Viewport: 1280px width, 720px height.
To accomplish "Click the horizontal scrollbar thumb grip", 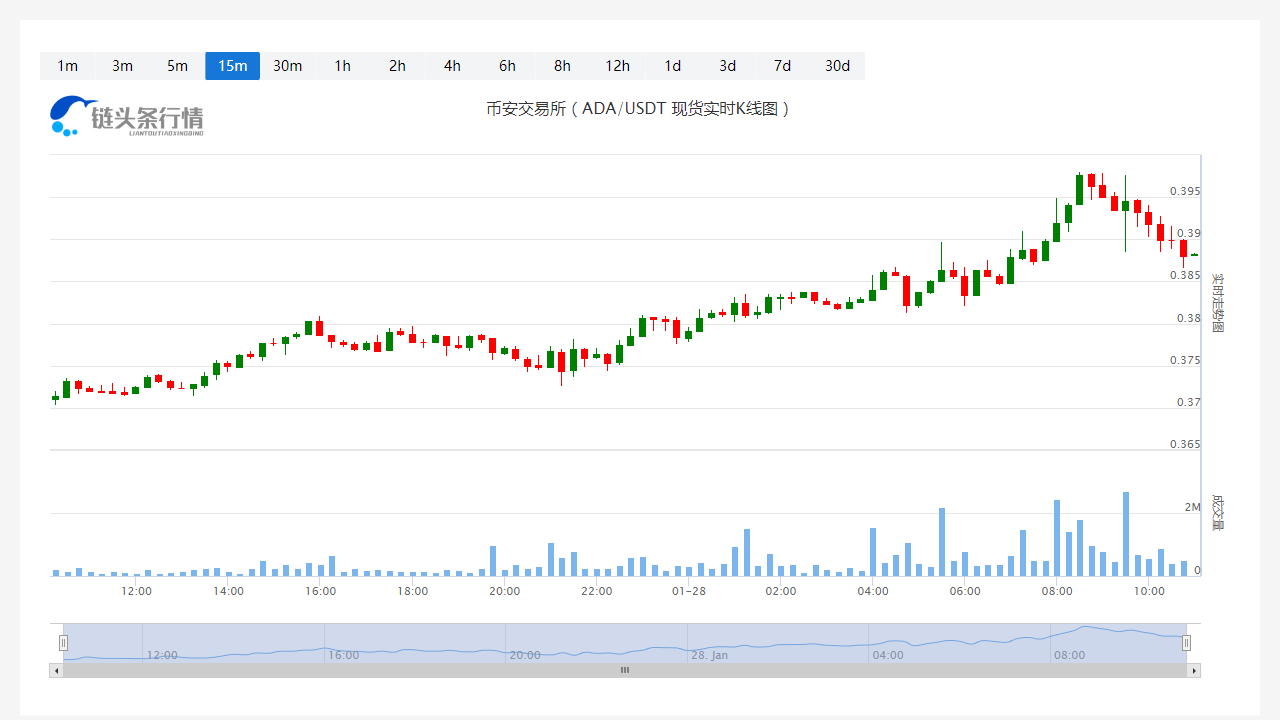I will (x=625, y=670).
